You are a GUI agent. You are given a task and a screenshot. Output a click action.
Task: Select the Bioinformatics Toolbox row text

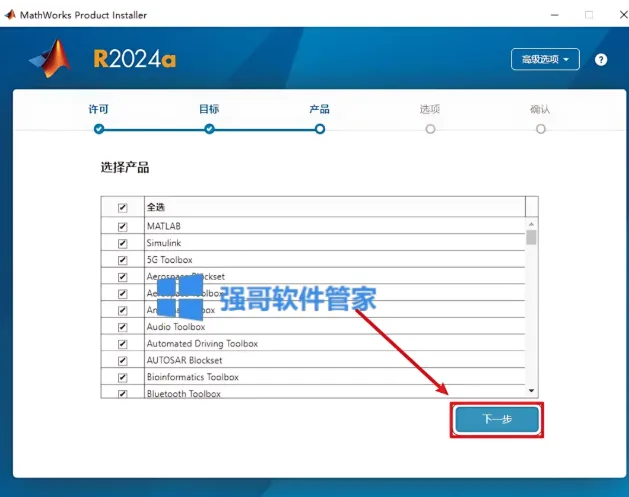193,377
